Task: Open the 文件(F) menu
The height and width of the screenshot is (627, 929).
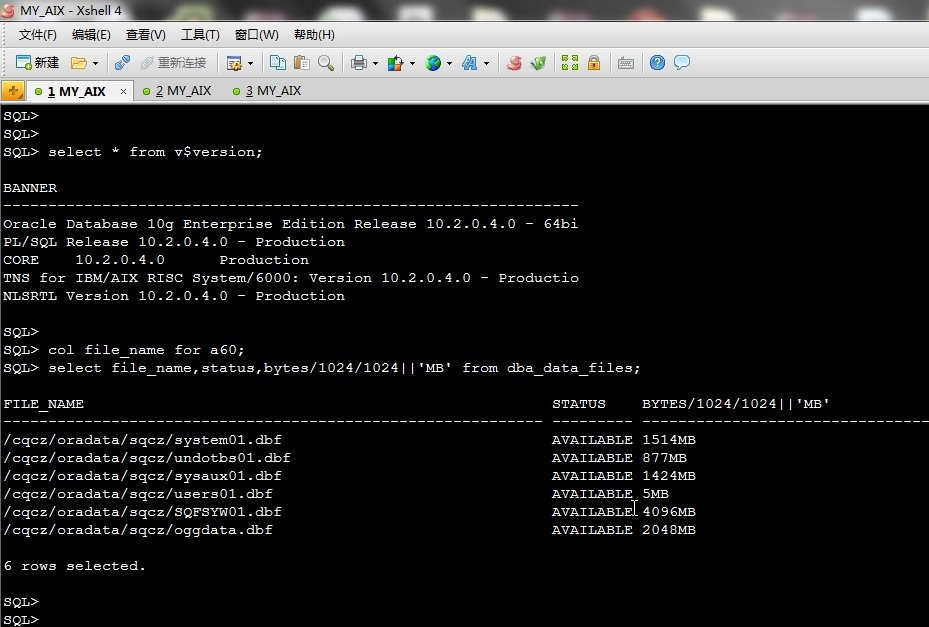Action: [x=38, y=35]
